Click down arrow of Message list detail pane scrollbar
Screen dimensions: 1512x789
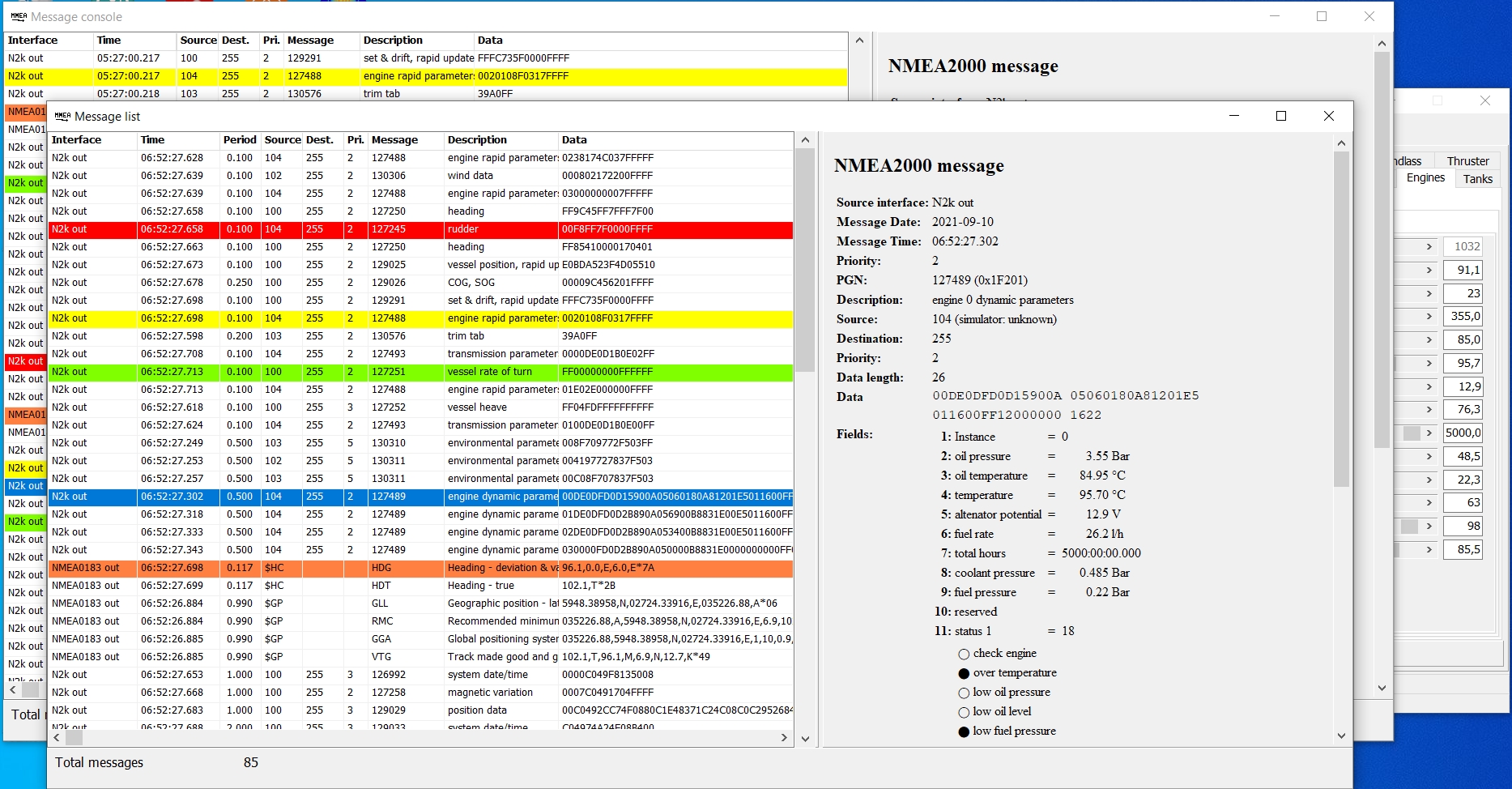(1341, 736)
